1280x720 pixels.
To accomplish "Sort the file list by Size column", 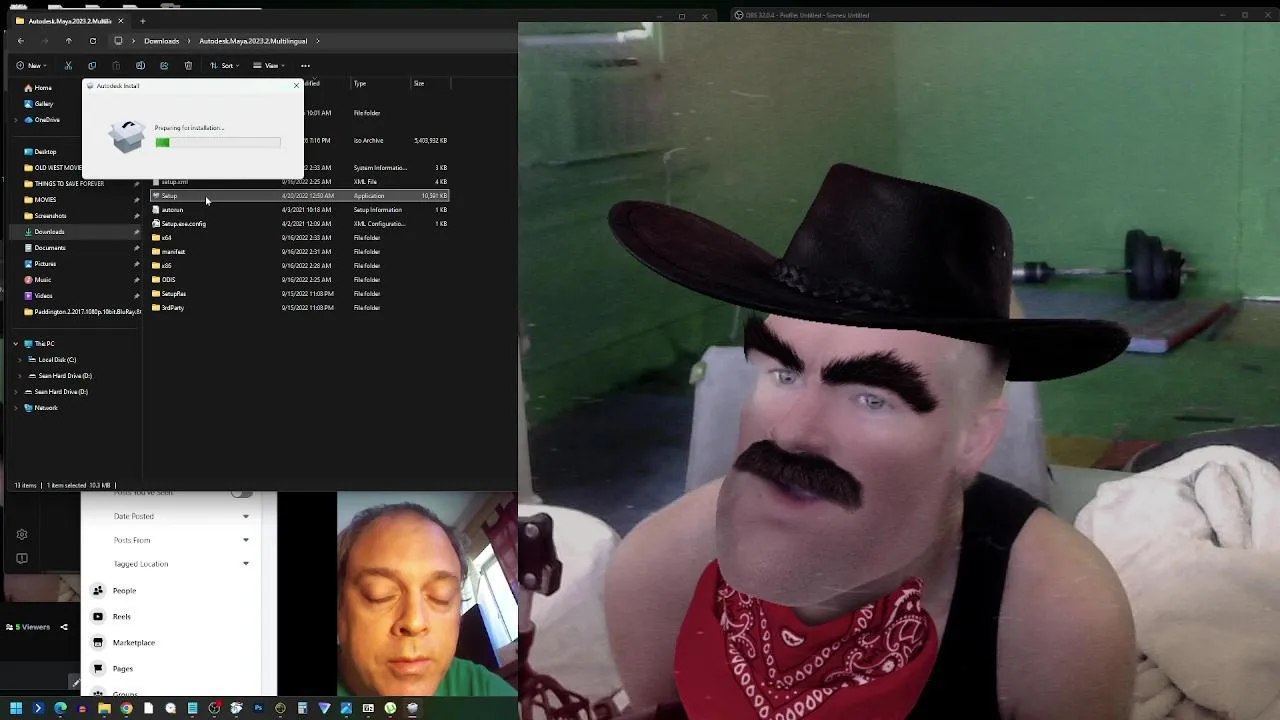I will point(419,84).
